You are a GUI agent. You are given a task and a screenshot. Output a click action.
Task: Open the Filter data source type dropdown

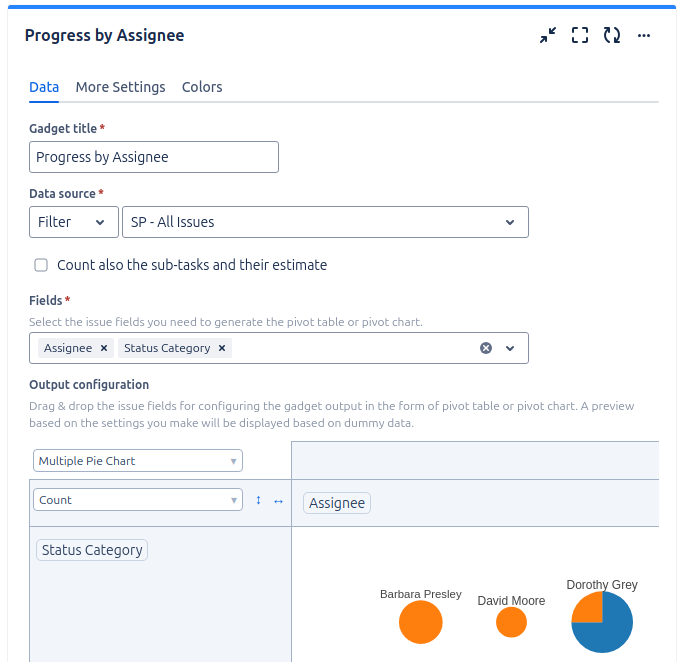click(x=72, y=222)
